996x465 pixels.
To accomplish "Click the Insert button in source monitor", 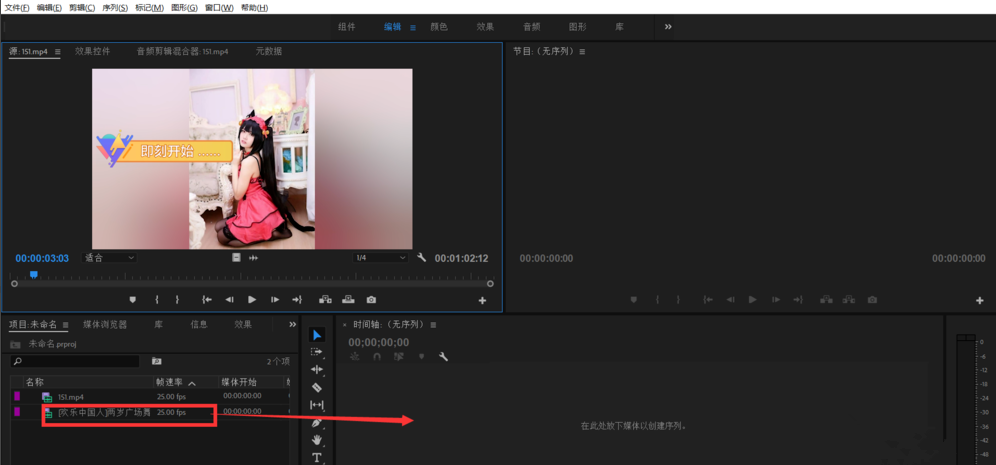I will point(325,300).
